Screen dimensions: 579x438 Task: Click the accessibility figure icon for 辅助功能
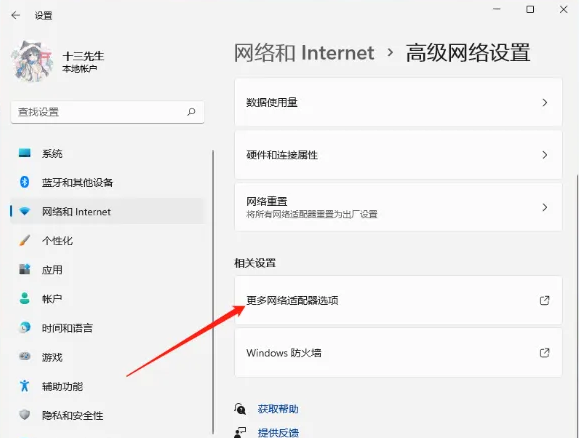24,386
